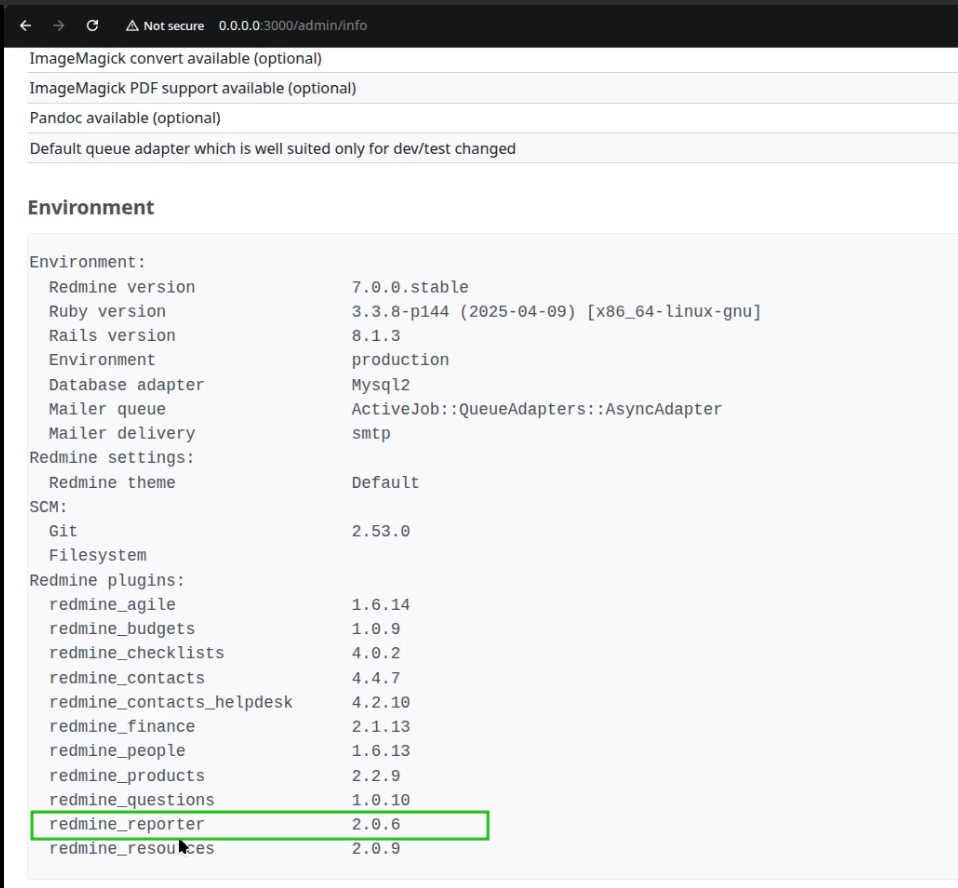958x888 pixels.
Task: Select the Git version '2.53.0'
Action: pyautogui.click(x=381, y=532)
